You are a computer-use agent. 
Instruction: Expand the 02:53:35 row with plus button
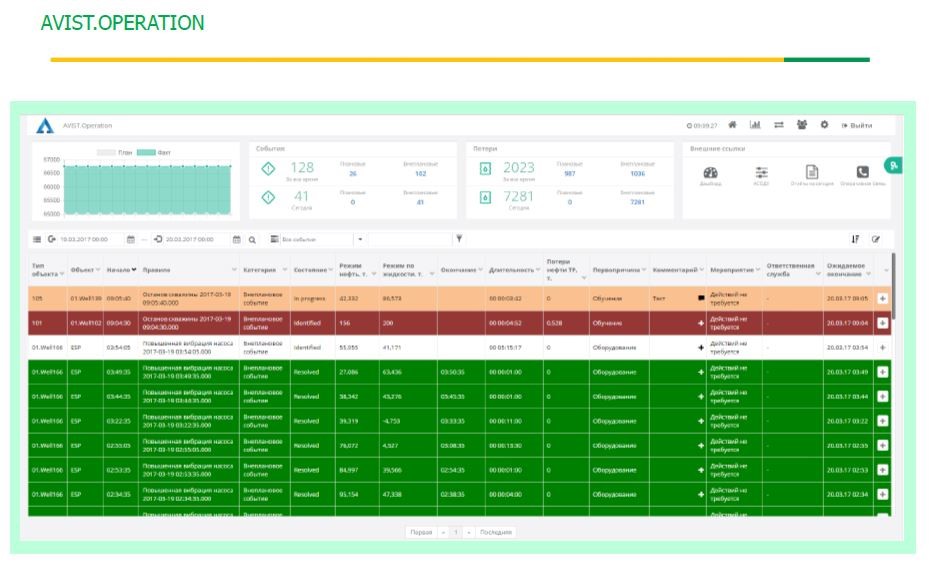point(882,470)
